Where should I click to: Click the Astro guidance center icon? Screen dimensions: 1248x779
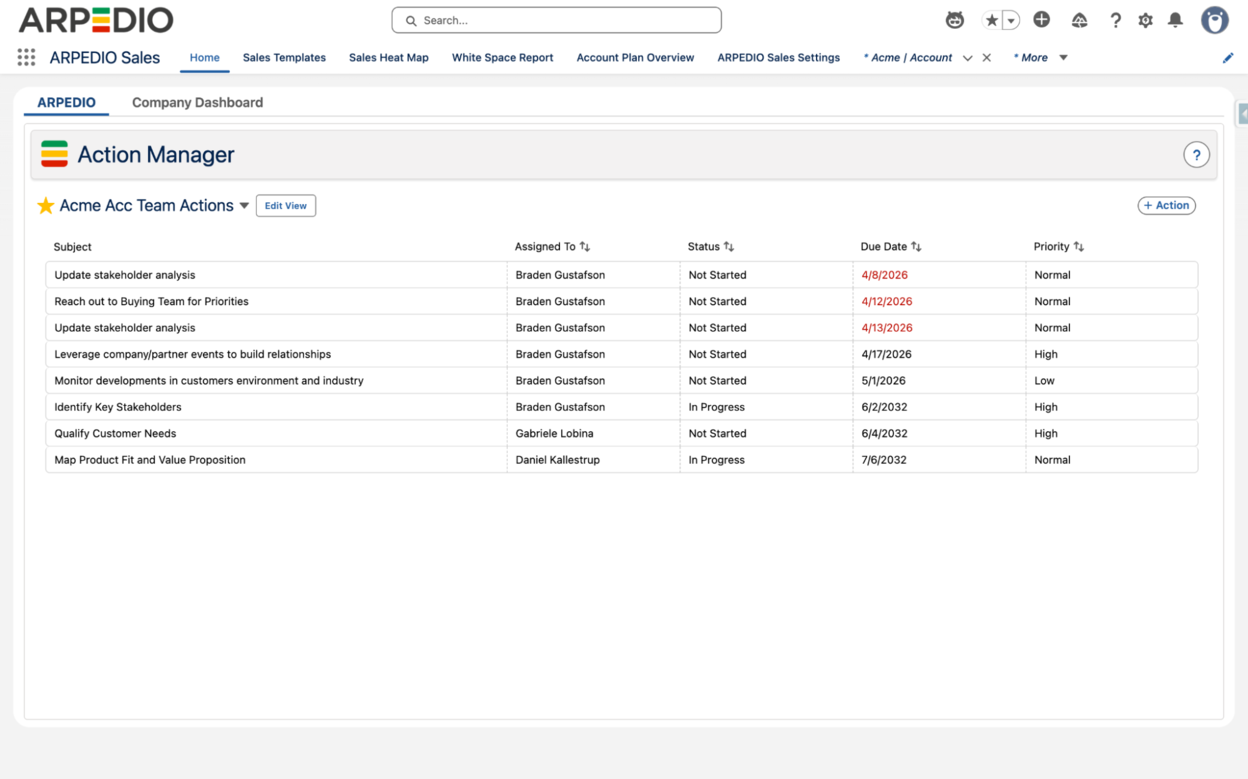pyautogui.click(x=955, y=20)
